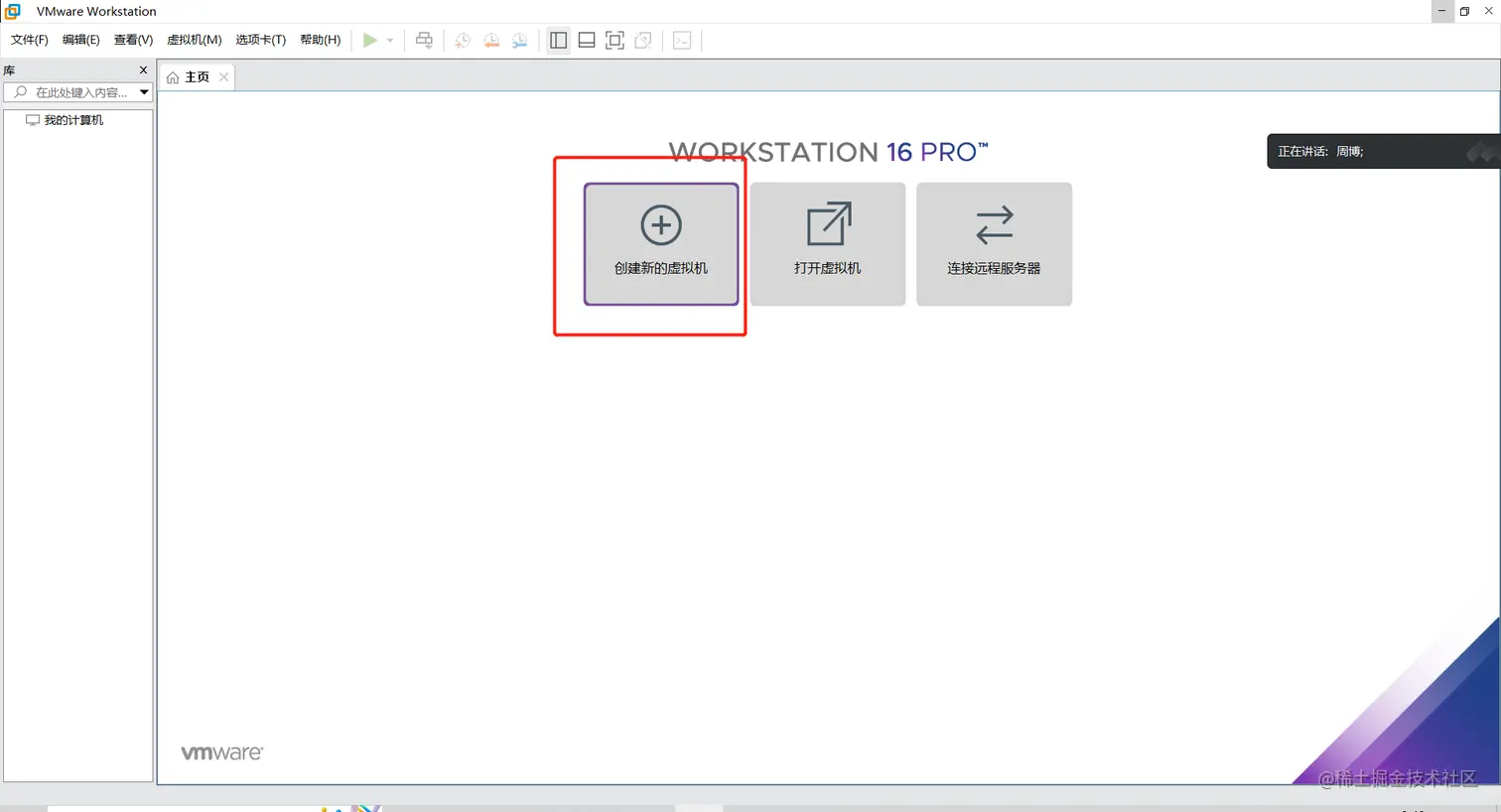Open the 编辑(E) menu
This screenshot has height=812, width=1501.
tap(81, 40)
